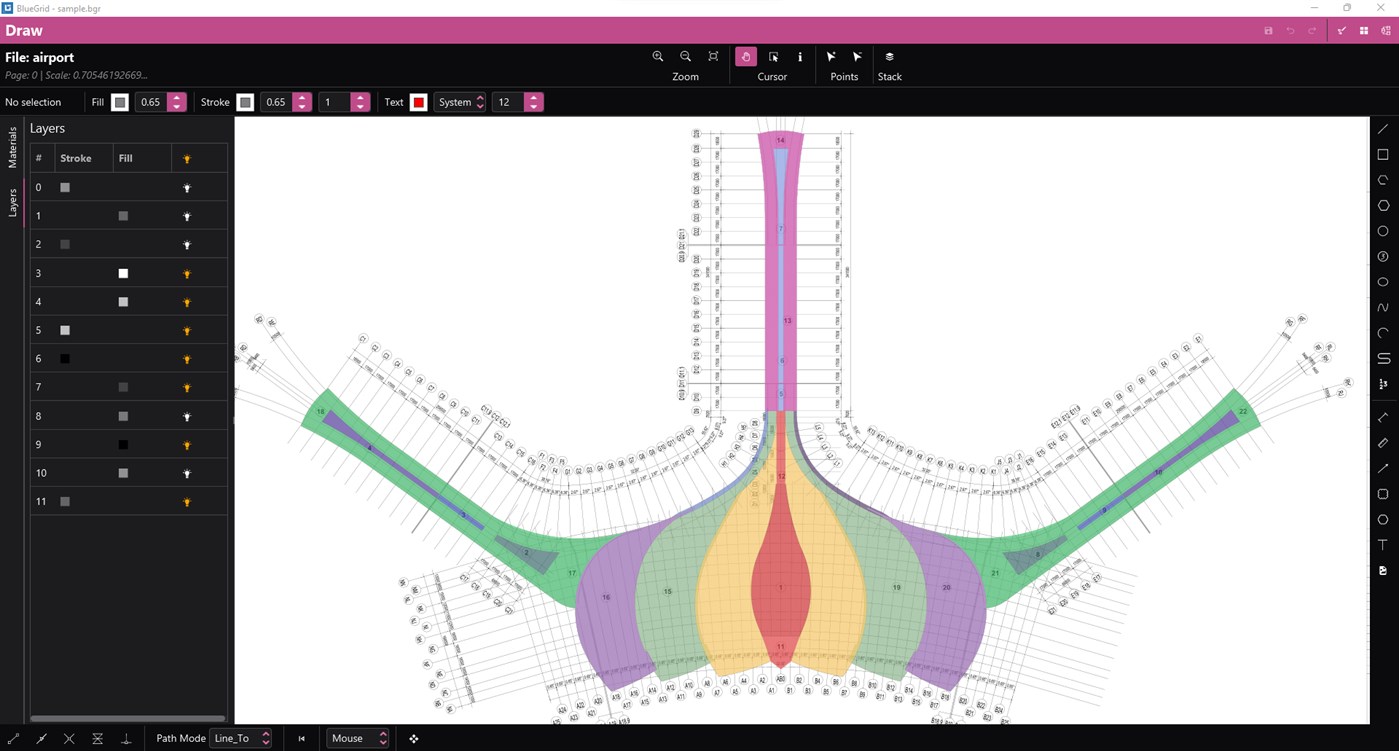Switch to the Layers side tab
This screenshot has width=1399, height=751.
click(13, 203)
